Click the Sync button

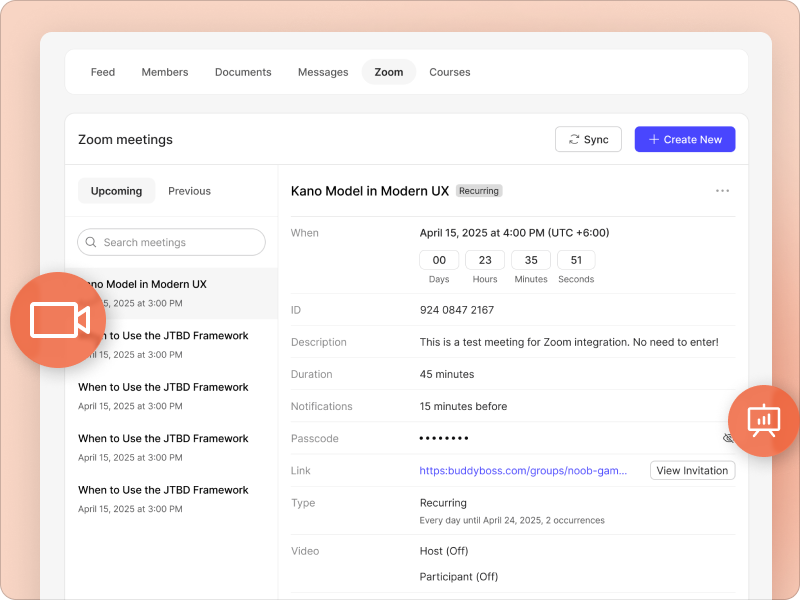[x=588, y=139]
